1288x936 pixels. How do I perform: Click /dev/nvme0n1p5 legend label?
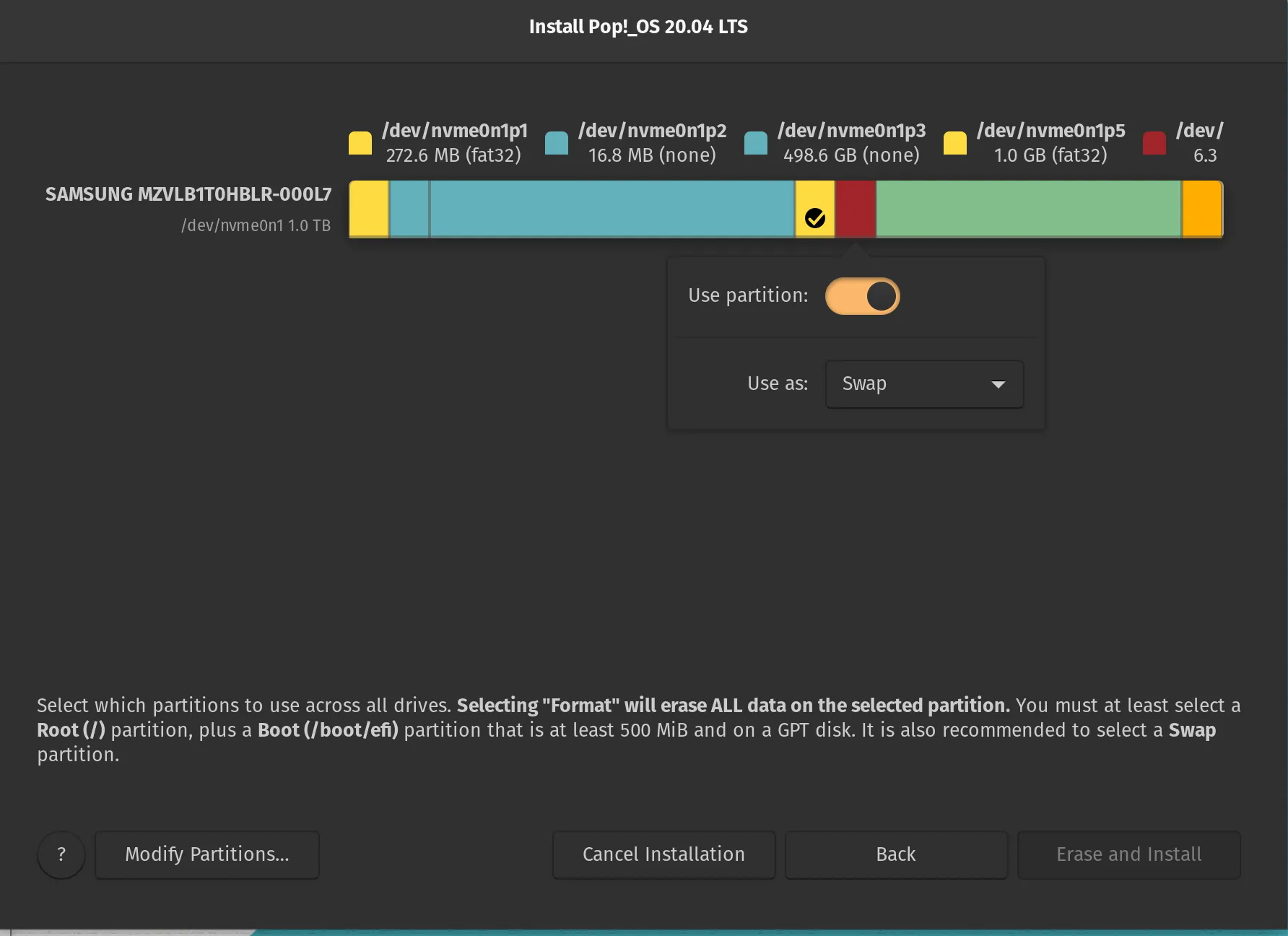[x=1051, y=131]
